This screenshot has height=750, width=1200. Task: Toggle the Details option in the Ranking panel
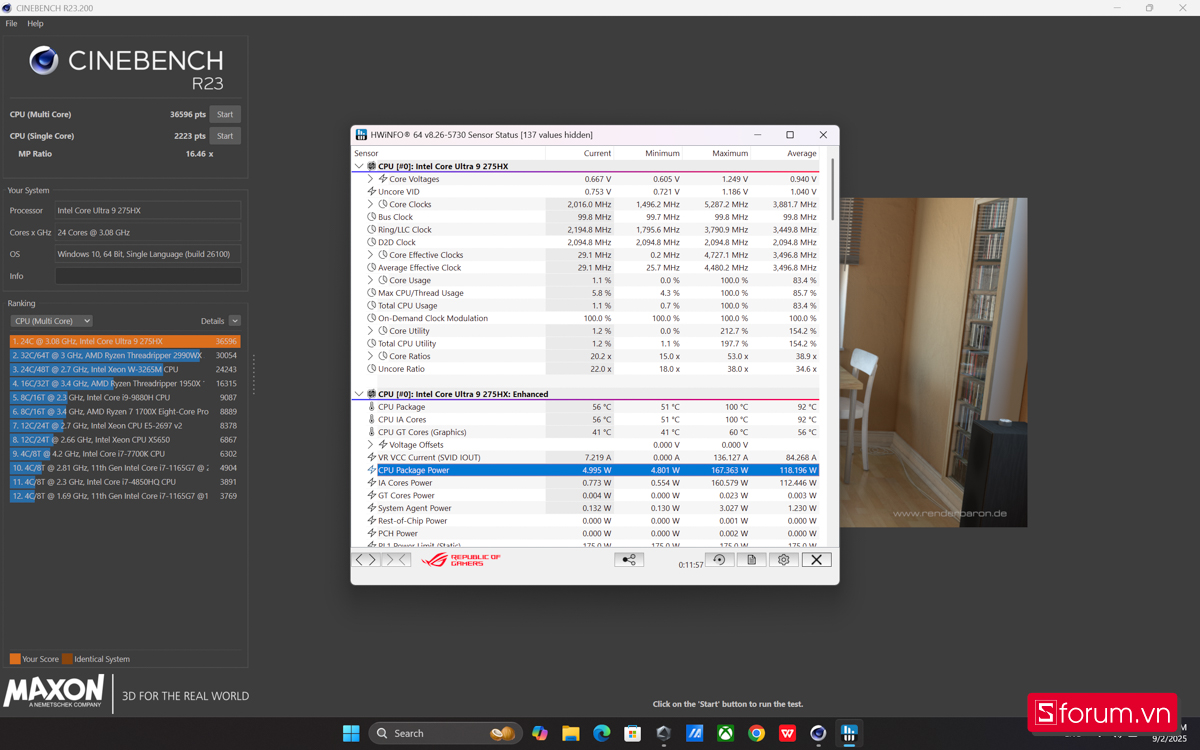pos(234,321)
